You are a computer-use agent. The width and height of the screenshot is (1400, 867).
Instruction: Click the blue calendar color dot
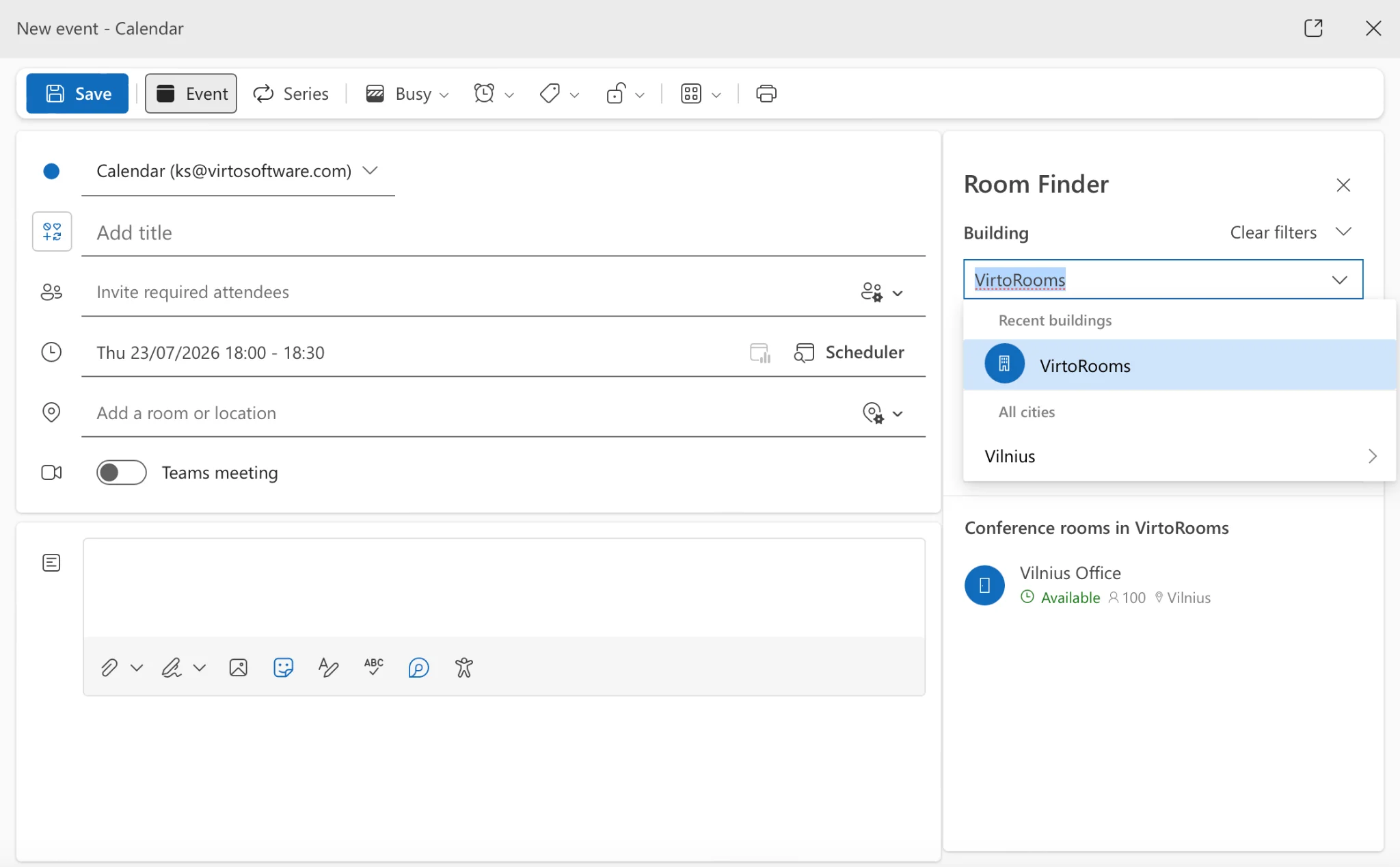(51, 171)
